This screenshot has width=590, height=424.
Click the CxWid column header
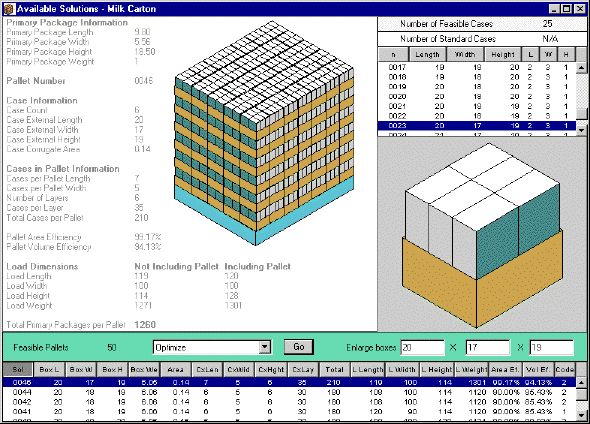coord(239,369)
